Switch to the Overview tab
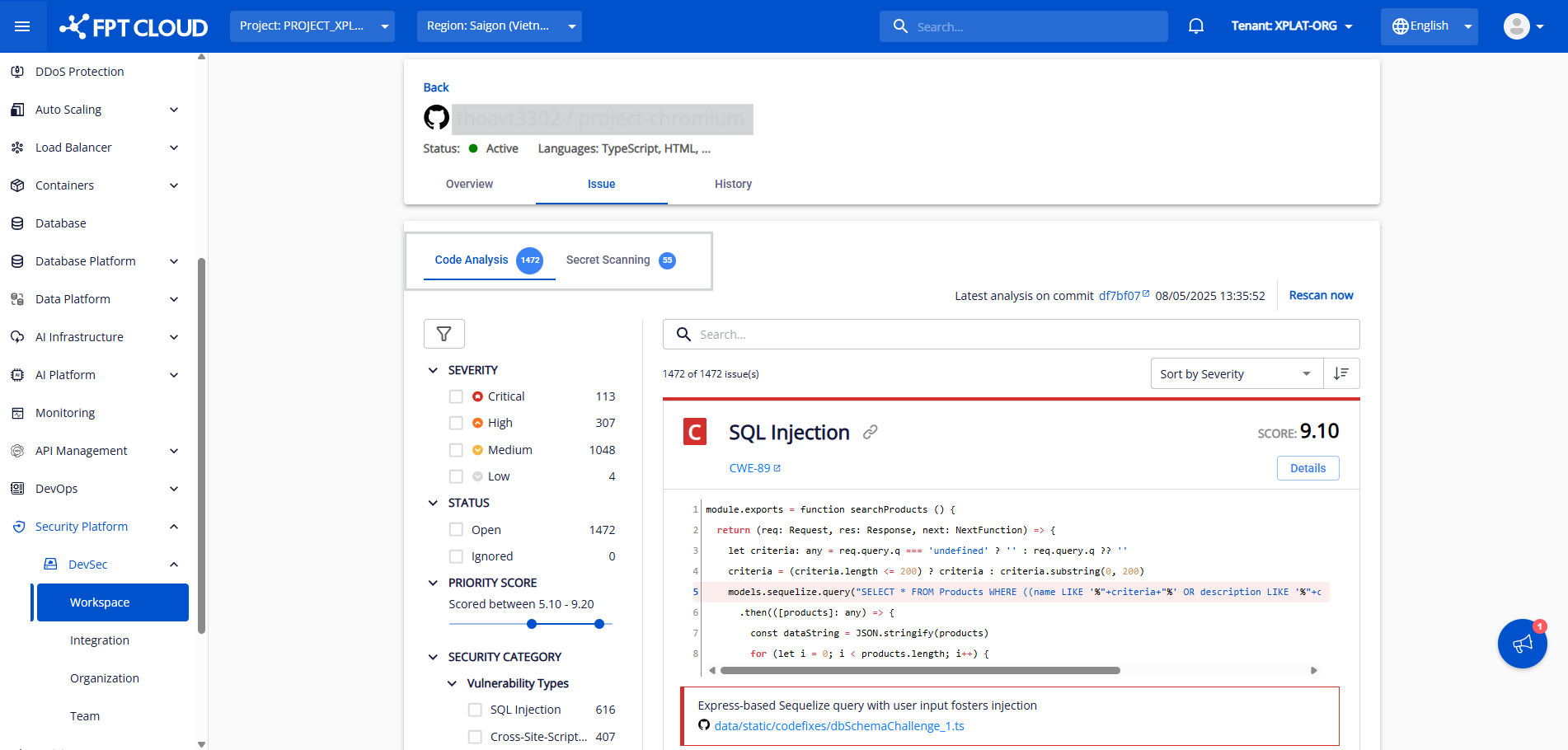Image resolution: width=1568 pixels, height=750 pixels. pyautogui.click(x=469, y=184)
